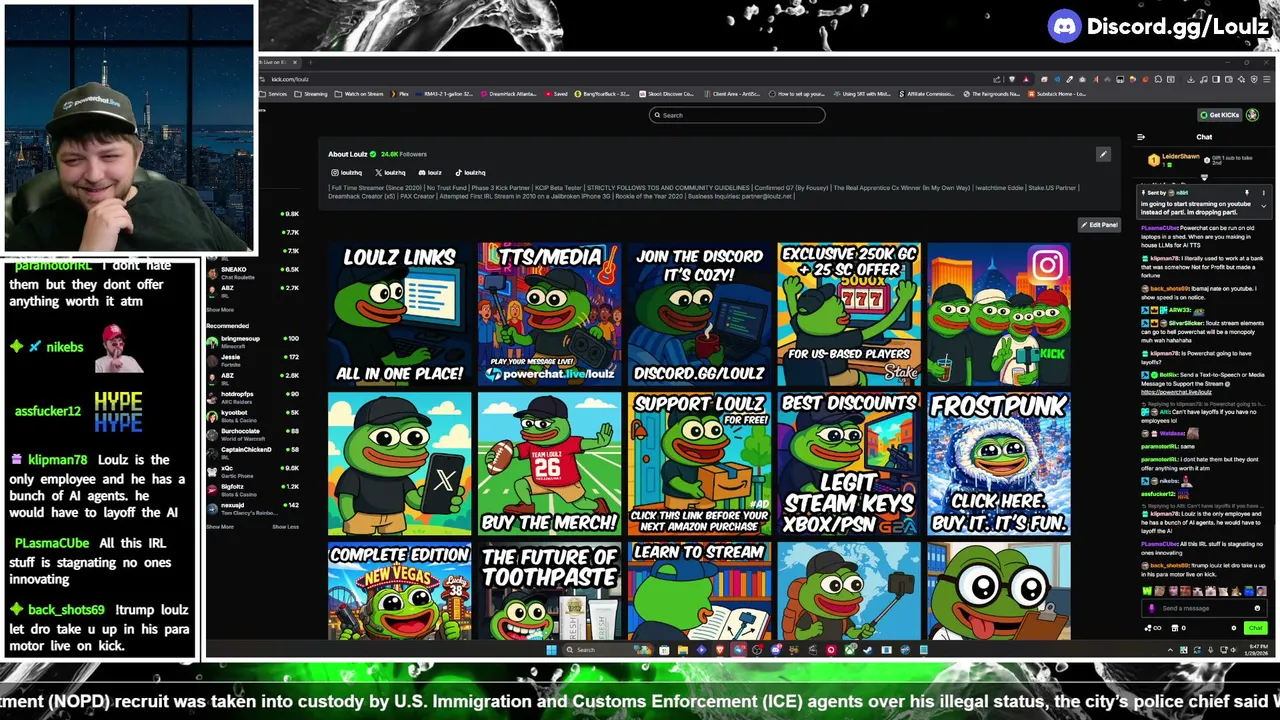Open the LOULZ LINKS panel image
This screenshot has width=1280, height=720.
click(x=399, y=314)
